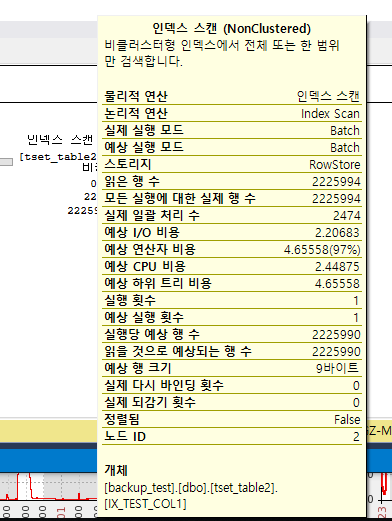Click 2225994 in 모든 실행에 대한 실제 행 수 row
392x521 pixels.
point(336,199)
